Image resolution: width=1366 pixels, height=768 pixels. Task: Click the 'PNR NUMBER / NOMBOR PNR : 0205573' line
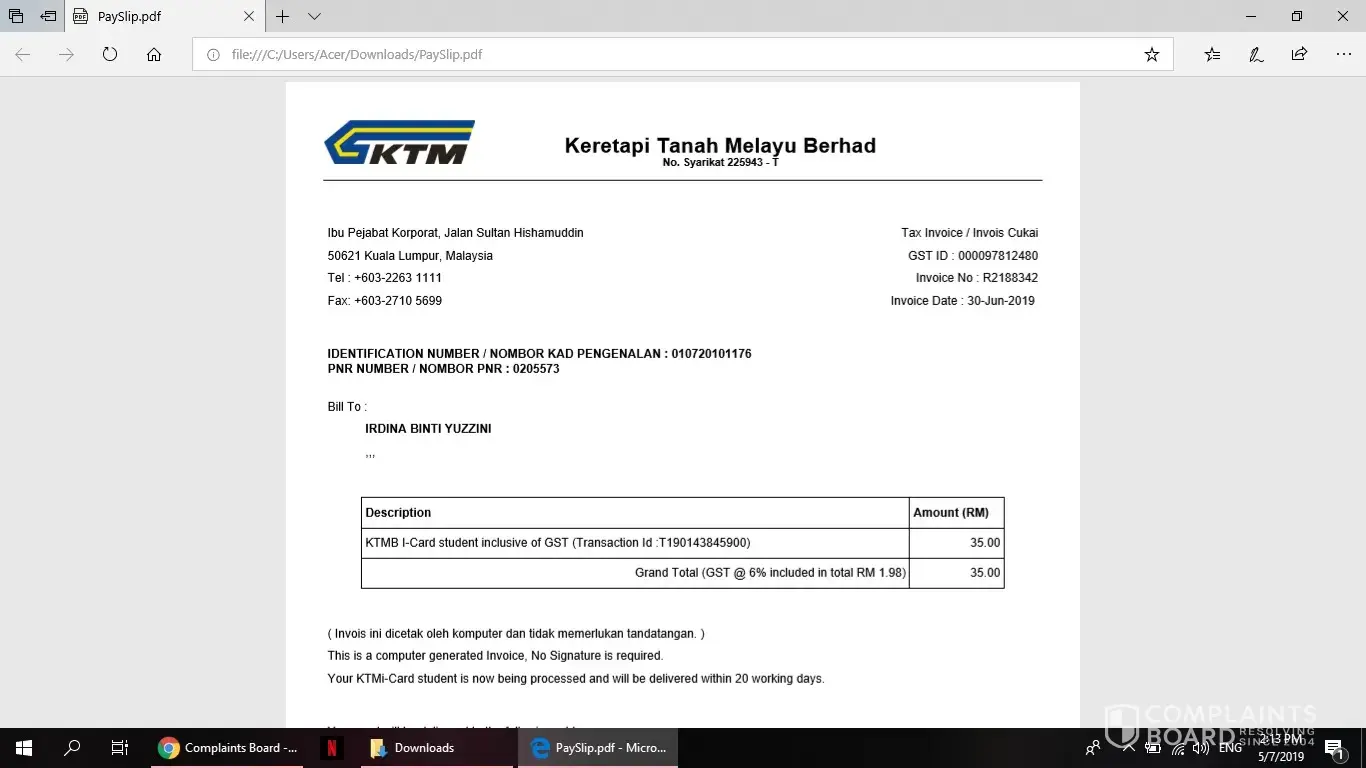pos(444,369)
